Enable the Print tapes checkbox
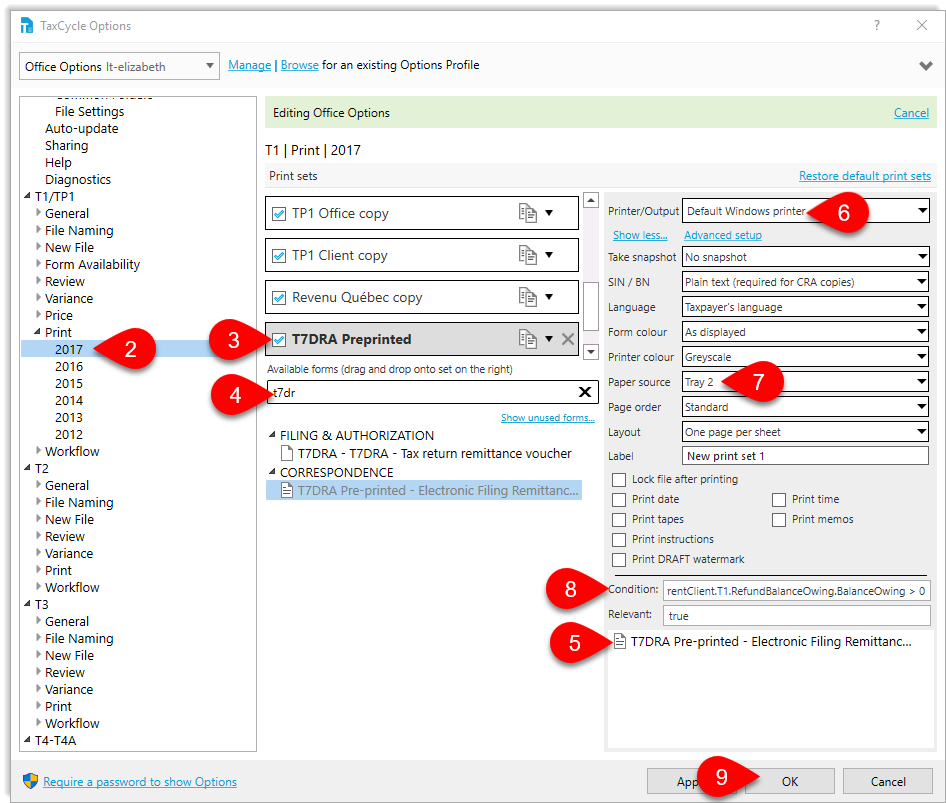Screen dimensions: 946x803 (x=619, y=519)
